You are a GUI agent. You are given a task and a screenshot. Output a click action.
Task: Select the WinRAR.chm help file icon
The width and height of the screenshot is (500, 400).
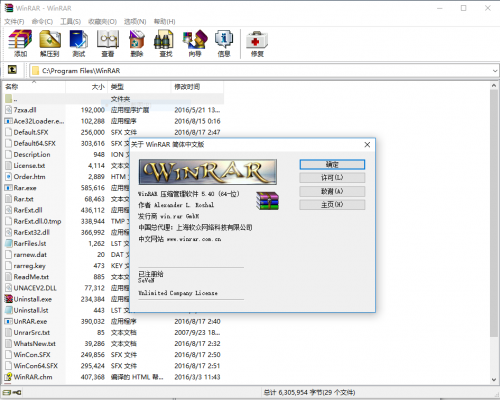(8, 377)
